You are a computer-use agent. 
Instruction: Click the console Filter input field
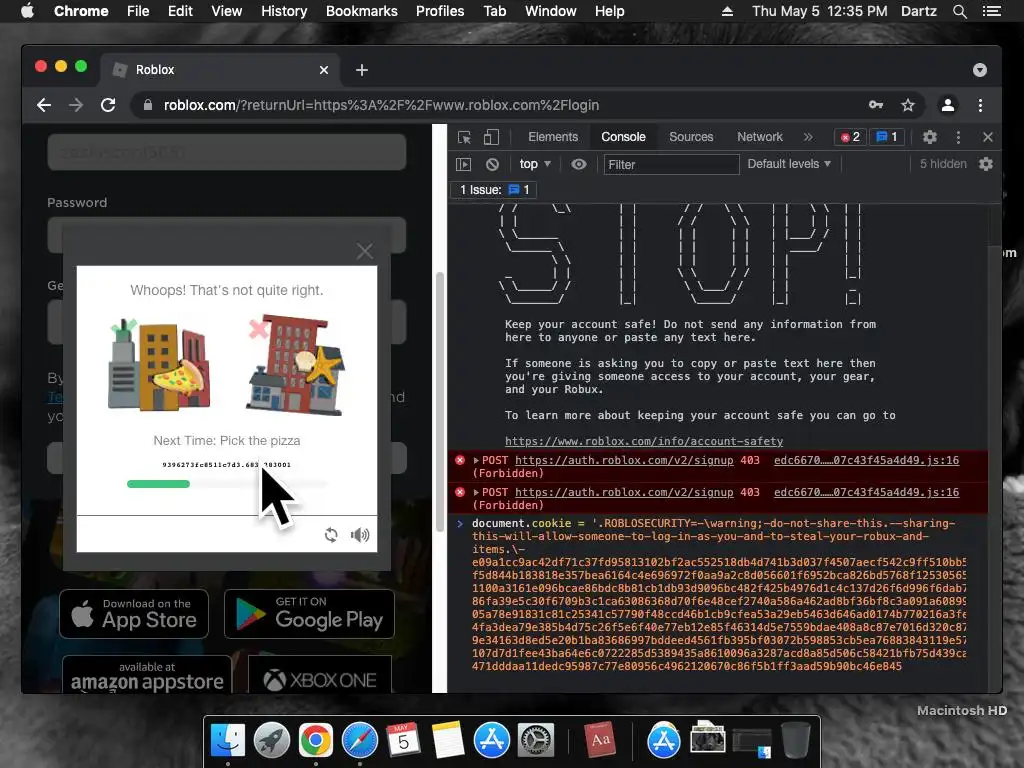[x=671, y=165]
